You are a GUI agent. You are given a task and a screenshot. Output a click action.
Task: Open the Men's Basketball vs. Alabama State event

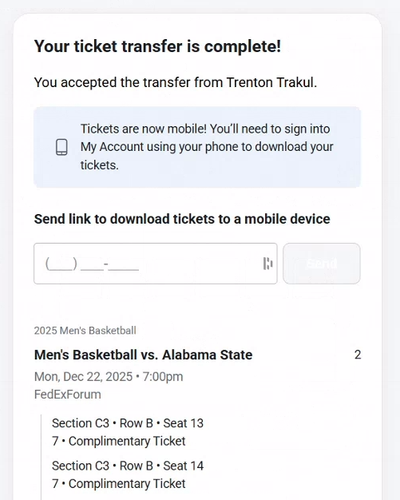[x=143, y=355]
